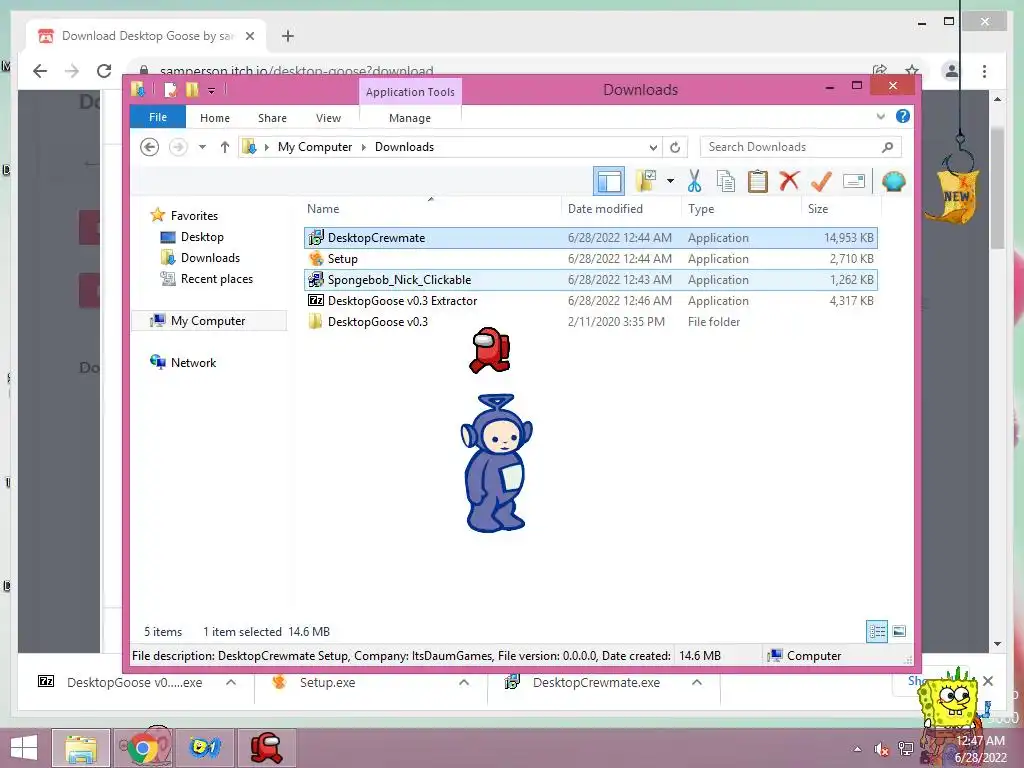This screenshot has width=1024, height=768.
Task: Click the search magnifier icon
Action: click(888, 147)
